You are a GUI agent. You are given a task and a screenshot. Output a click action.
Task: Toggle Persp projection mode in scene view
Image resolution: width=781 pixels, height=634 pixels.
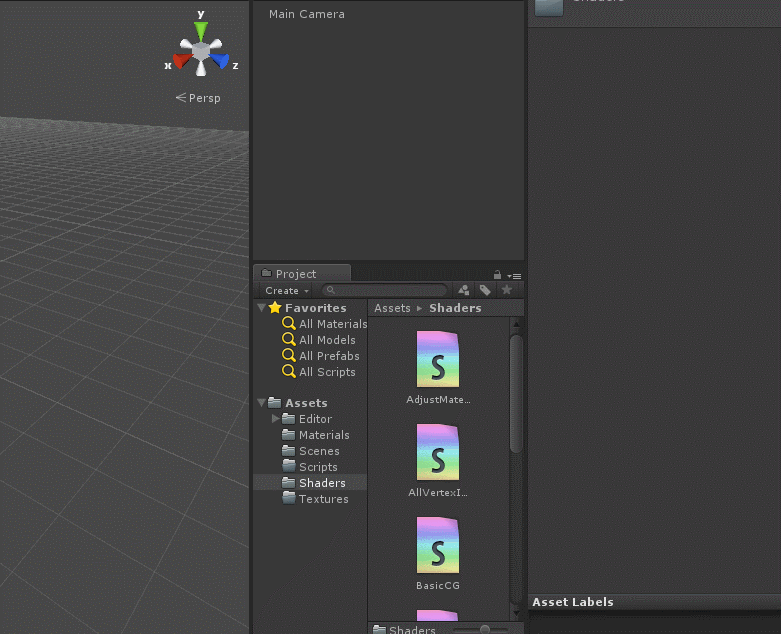198,98
